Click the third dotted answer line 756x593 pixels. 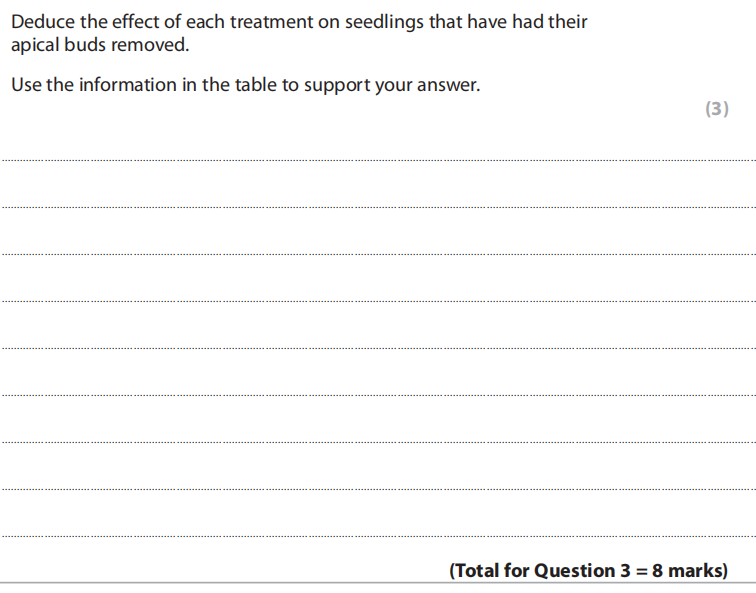[378, 254]
